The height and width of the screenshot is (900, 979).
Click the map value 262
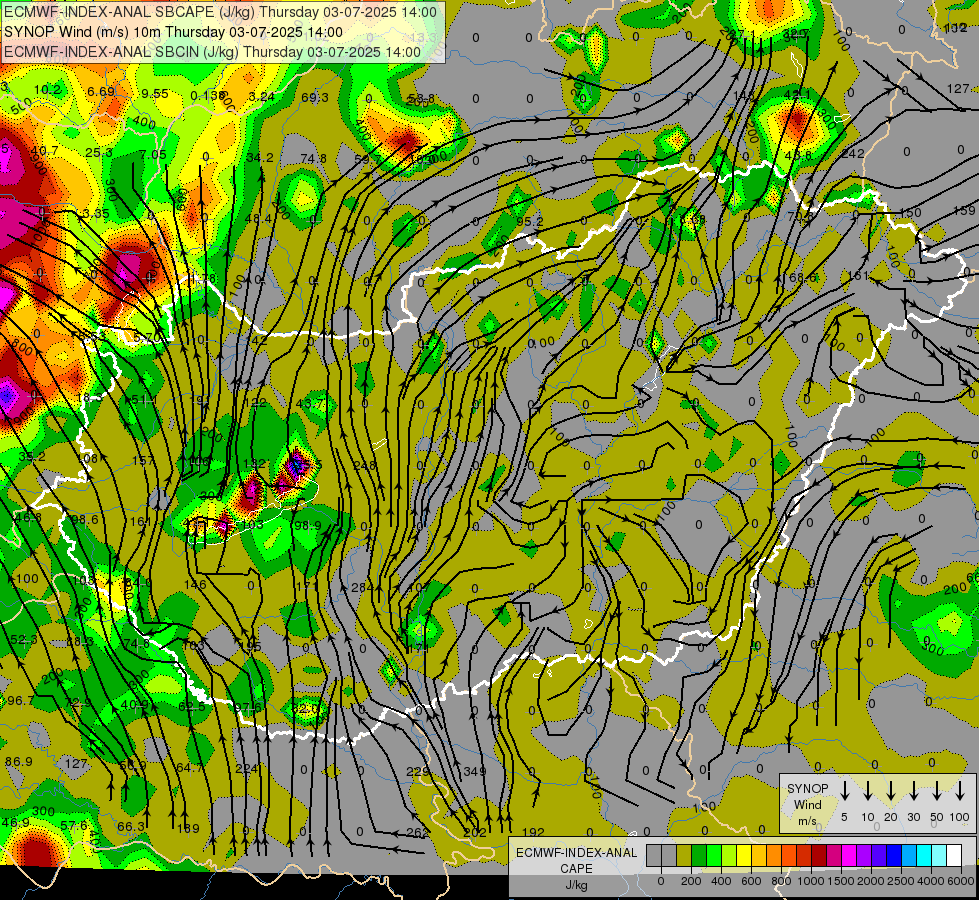click(x=418, y=832)
